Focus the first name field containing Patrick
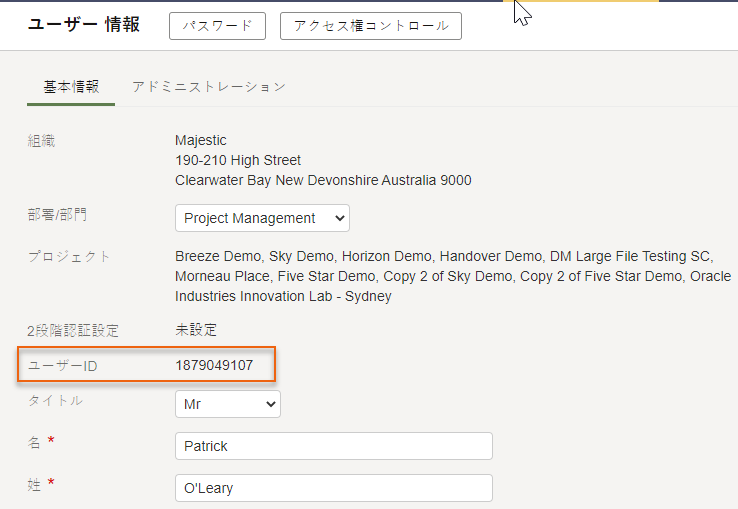The height and width of the screenshot is (509, 738). [x=334, y=446]
